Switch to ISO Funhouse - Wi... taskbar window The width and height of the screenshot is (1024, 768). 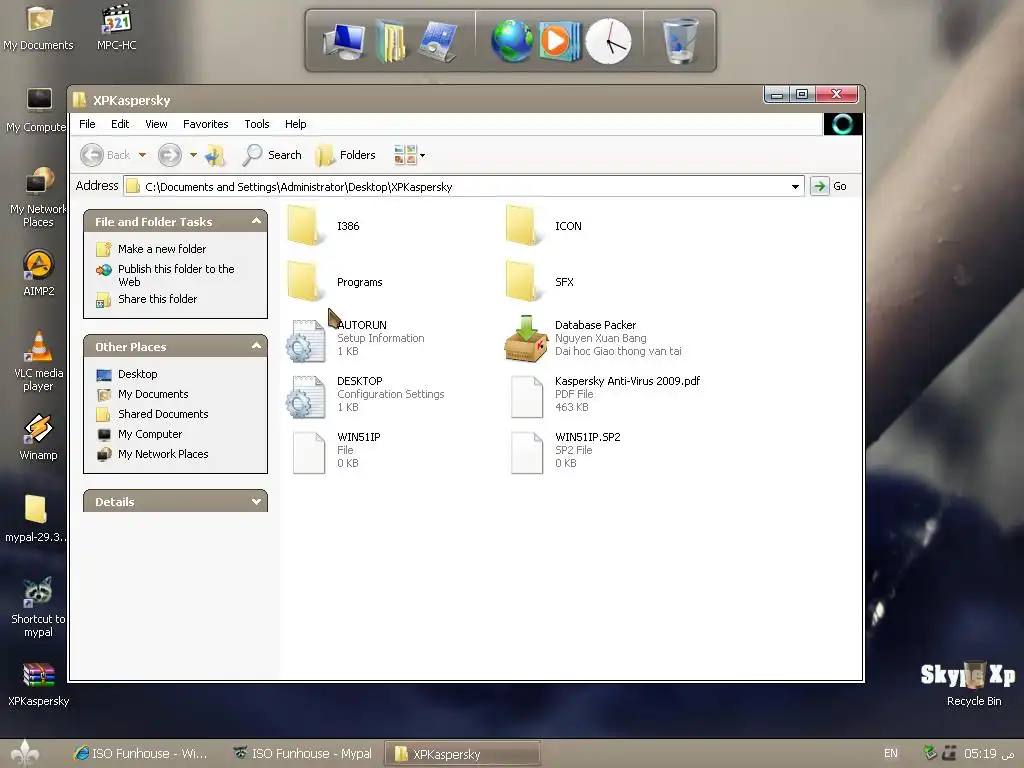[140, 754]
